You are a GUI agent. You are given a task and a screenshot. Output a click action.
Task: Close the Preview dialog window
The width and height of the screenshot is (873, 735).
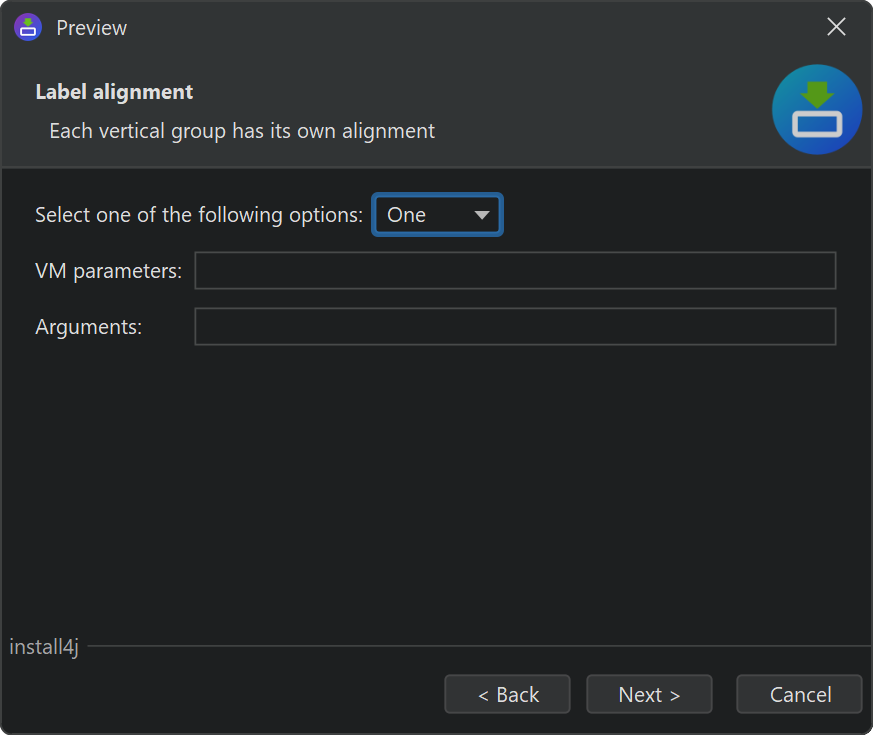pyautogui.click(x=836, y=28)
